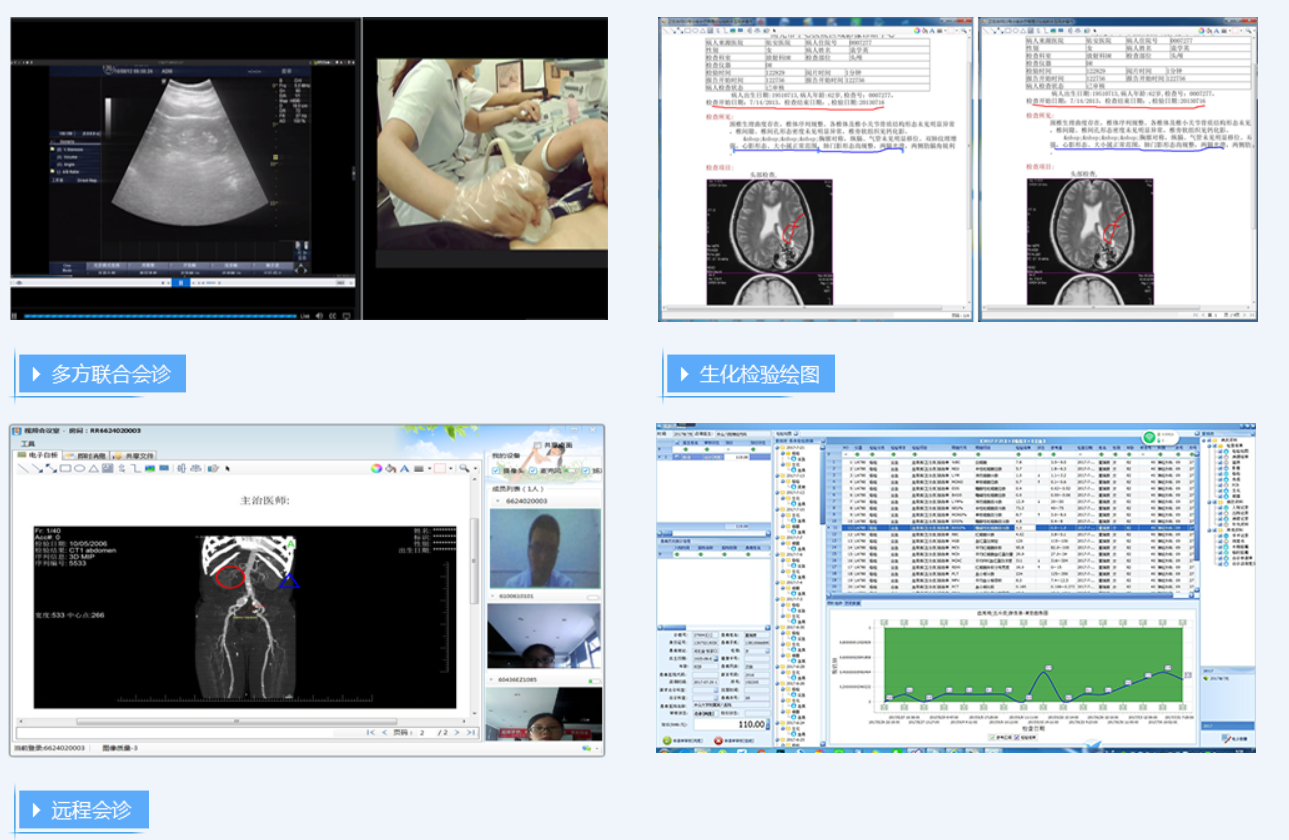The image size is (1289, 840).
Task: Select the text 'A' tool in whiteboard toolbar
Action: tap(404, 468)
